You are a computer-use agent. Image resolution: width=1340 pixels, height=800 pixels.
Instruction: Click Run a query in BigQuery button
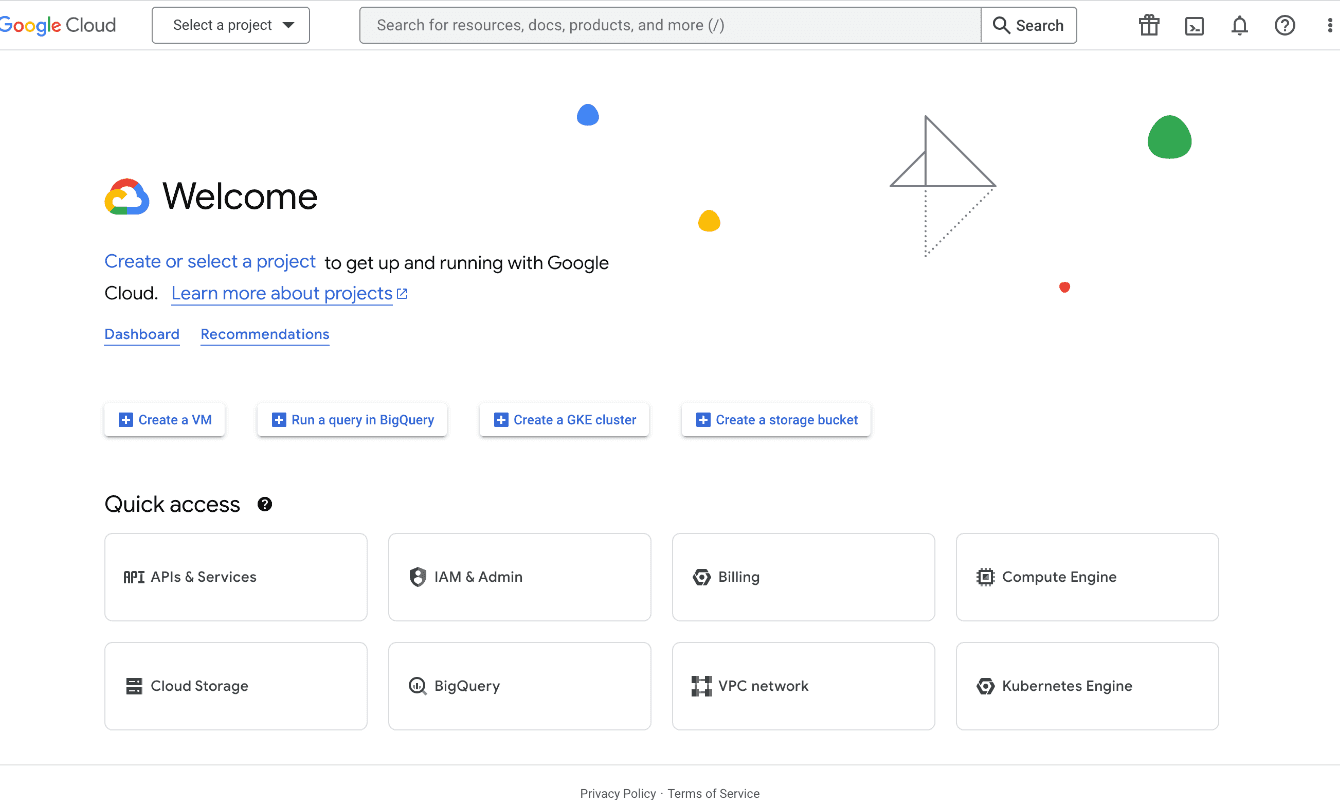pos(352,420)
